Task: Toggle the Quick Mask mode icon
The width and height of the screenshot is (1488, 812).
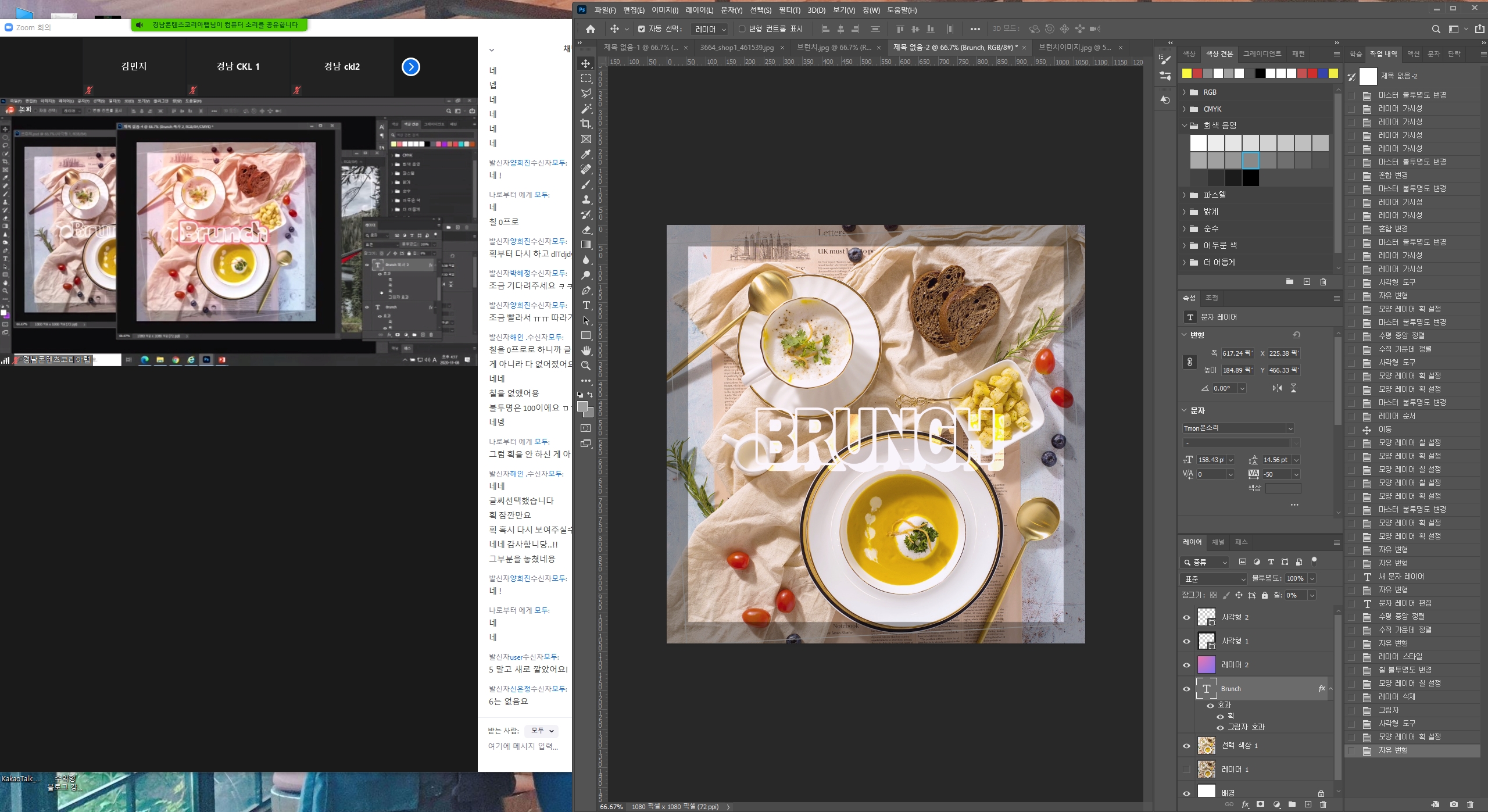Action: [x=586, y=428]
